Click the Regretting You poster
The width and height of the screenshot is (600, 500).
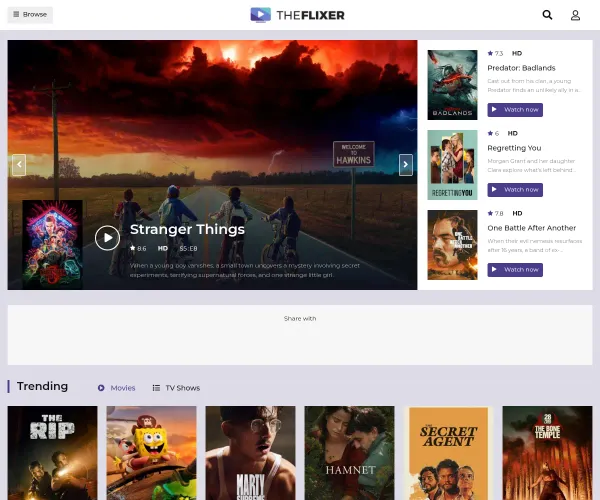452,165
